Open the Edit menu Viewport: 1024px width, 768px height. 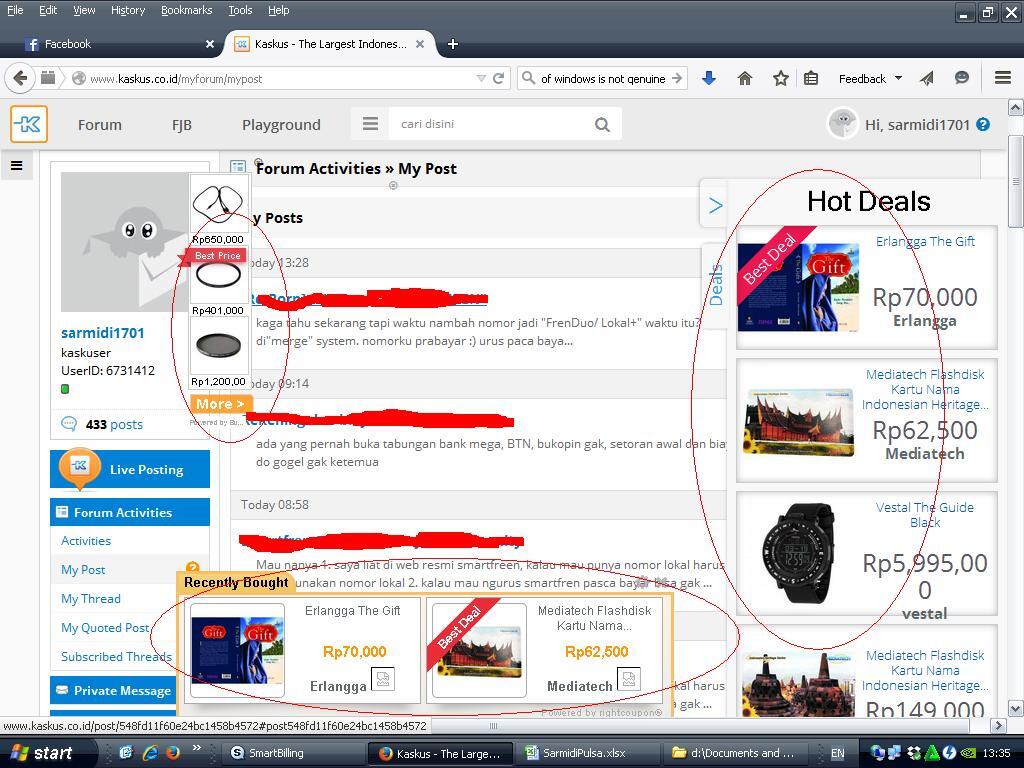(48, 10)
